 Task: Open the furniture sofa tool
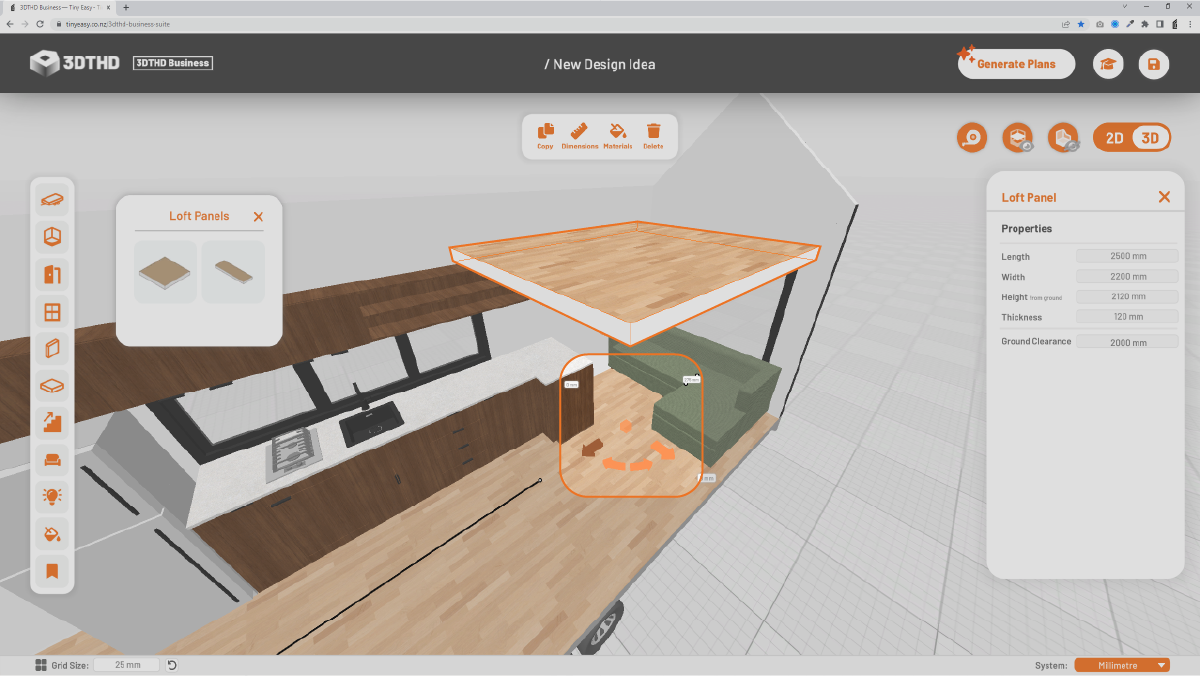click(52, 460)
